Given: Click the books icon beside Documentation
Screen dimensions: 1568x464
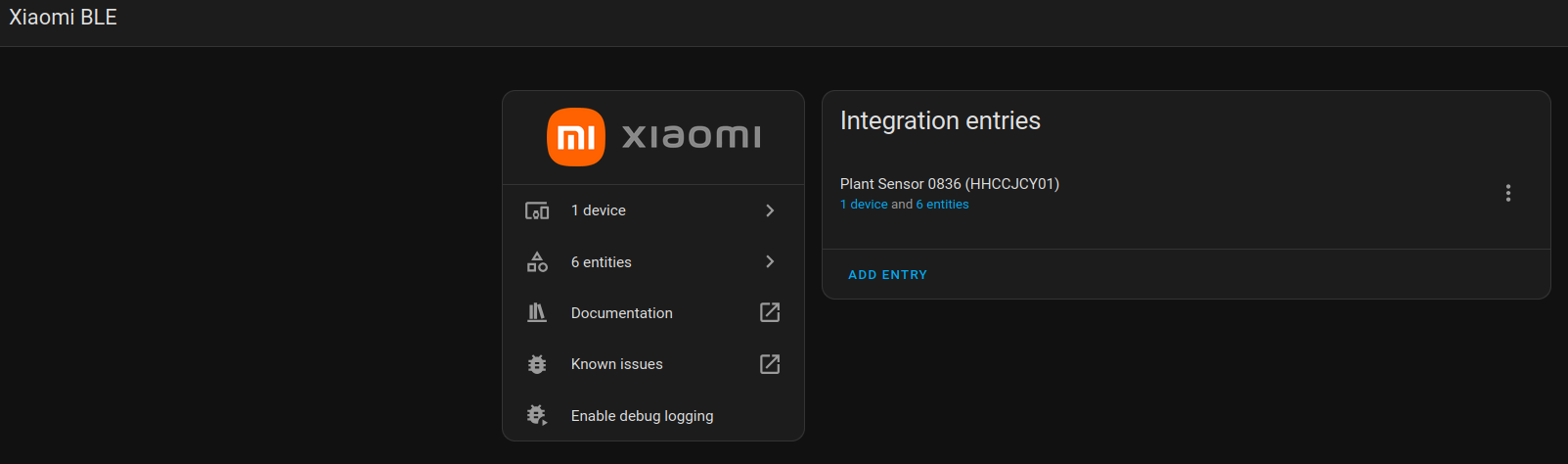Looking at the screenshot, I should coord(537,313).
